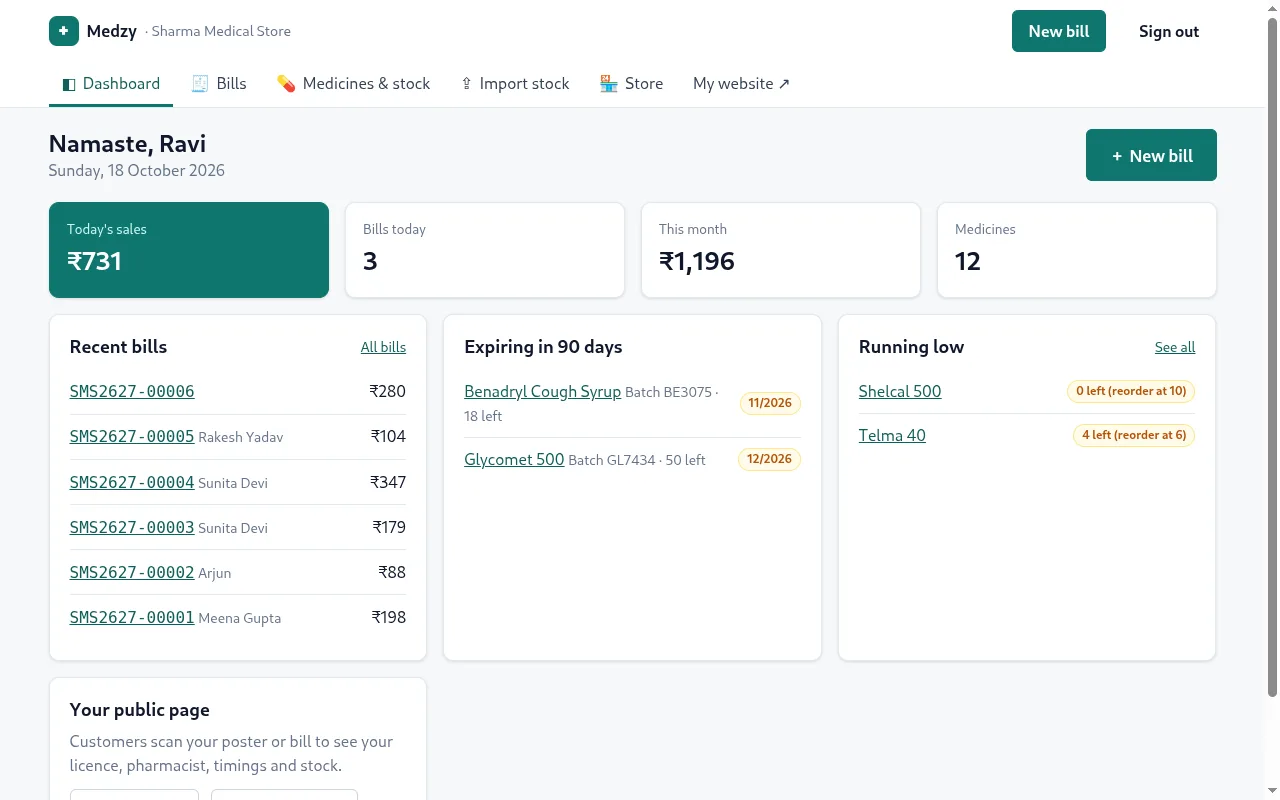The height and width of the screenshot is (800, 1280).
Task: Click the Dashboard tab icon
Action: point(69,84)
